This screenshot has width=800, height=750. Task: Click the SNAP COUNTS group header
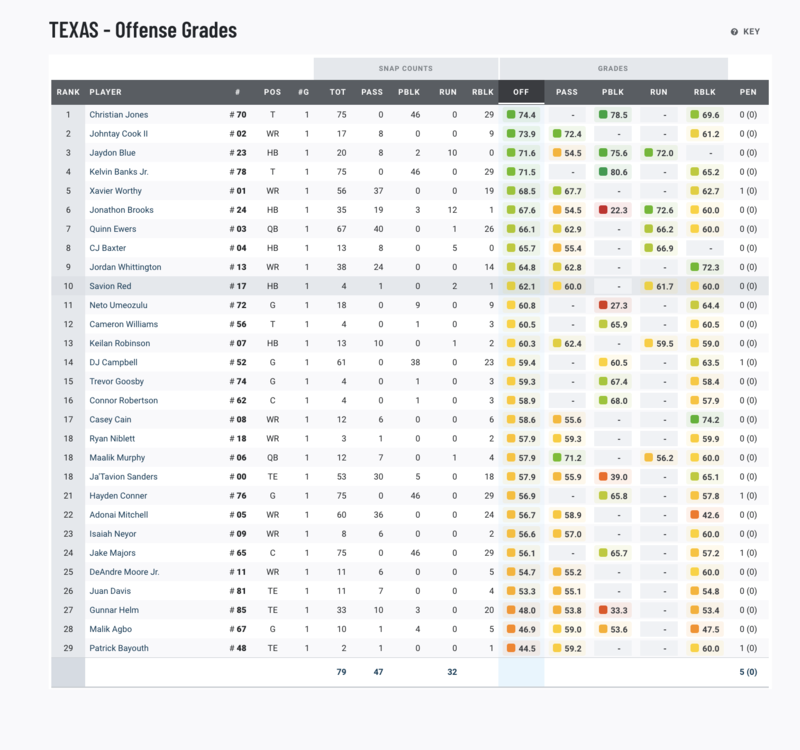pyautogui.click(x=405, y=69)
